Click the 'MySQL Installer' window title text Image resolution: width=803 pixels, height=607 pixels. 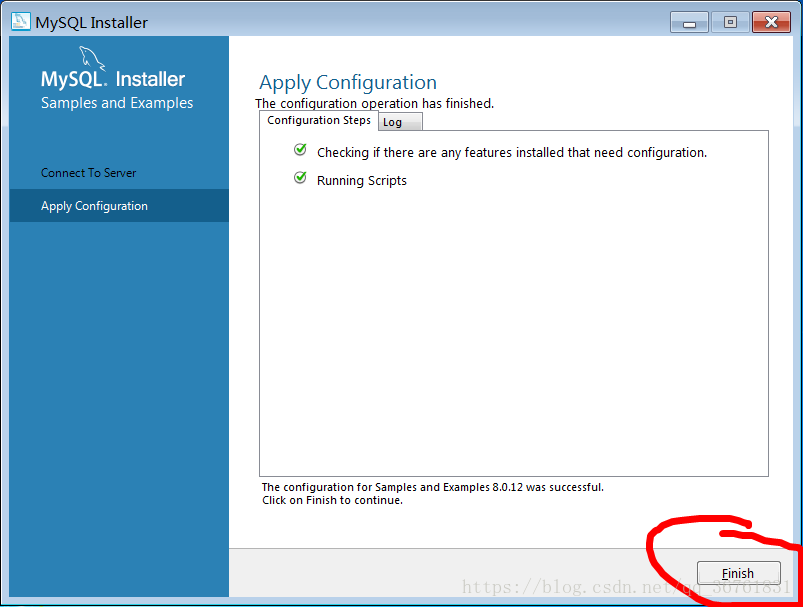[x=91, y=23]
